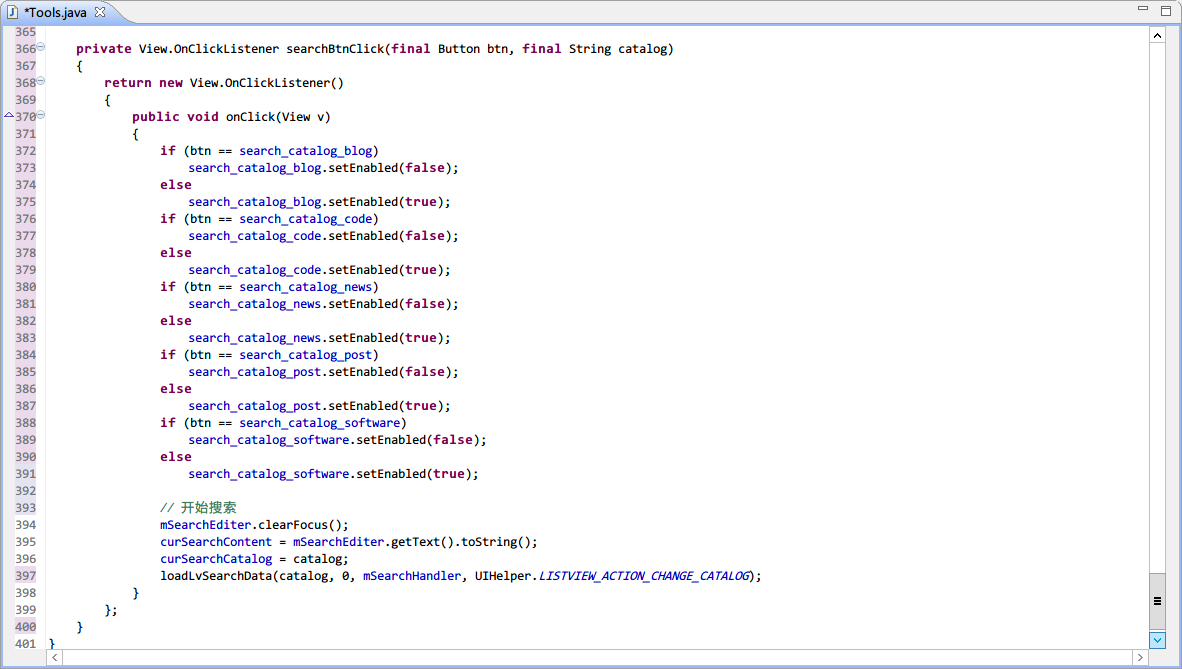1182x669 pixels.
Task: Close the Tools.java editor tab
Action: click(x=99, y=11)
